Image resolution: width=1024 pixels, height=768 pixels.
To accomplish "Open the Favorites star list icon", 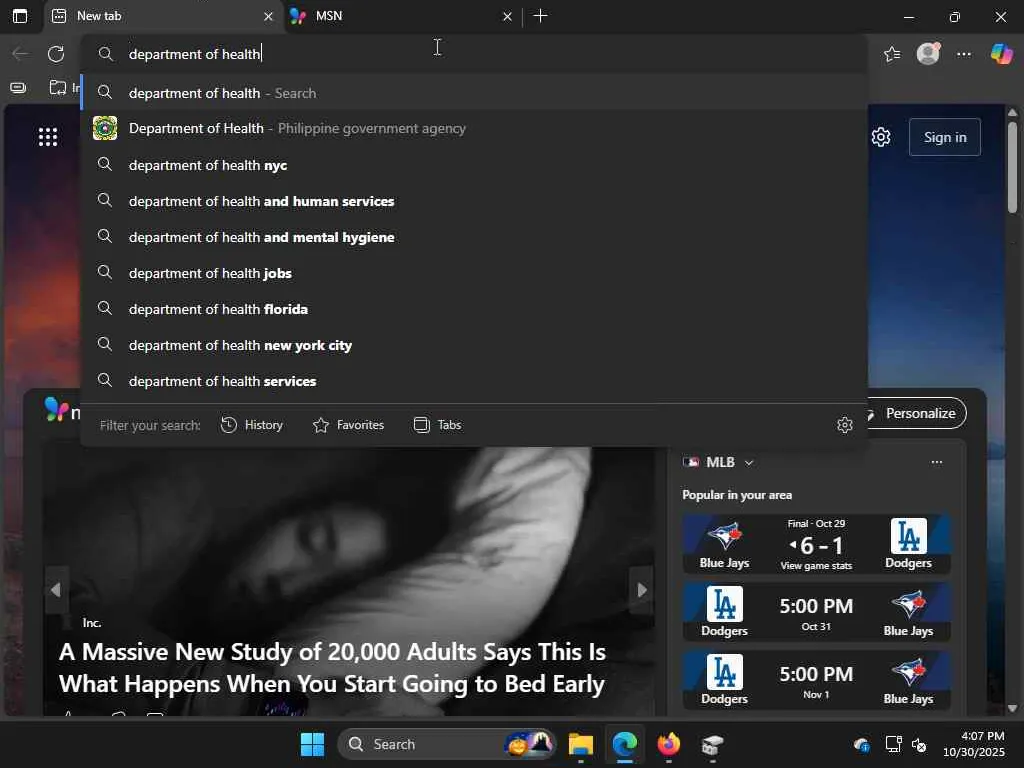I will point(892,54).
